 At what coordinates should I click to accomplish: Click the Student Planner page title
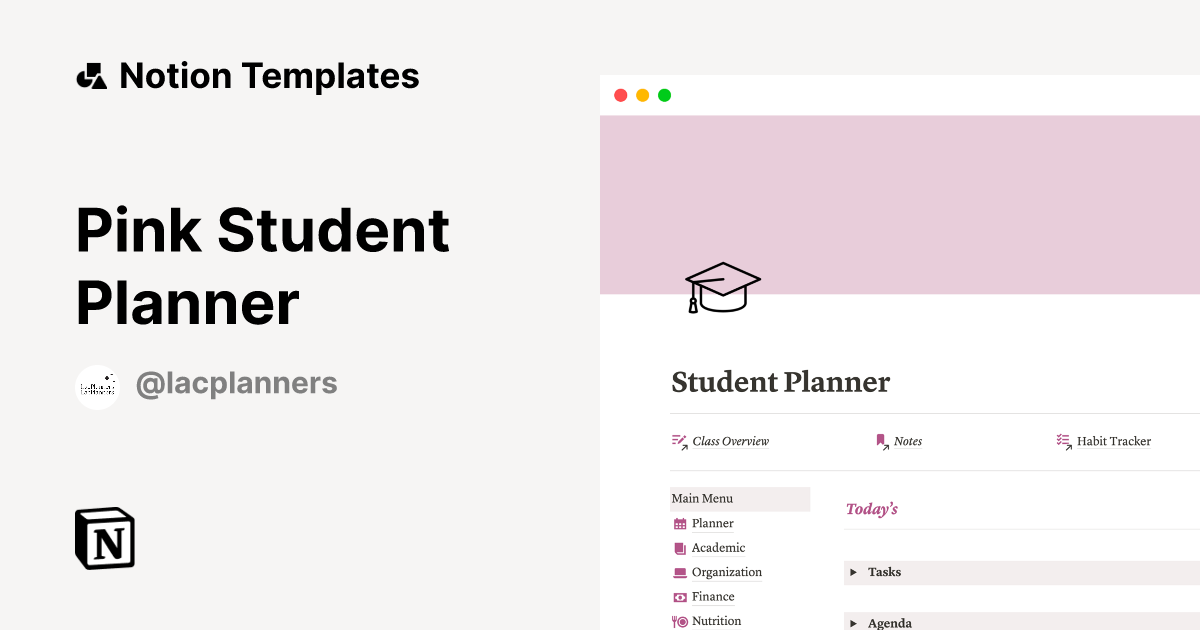(780, 382)
